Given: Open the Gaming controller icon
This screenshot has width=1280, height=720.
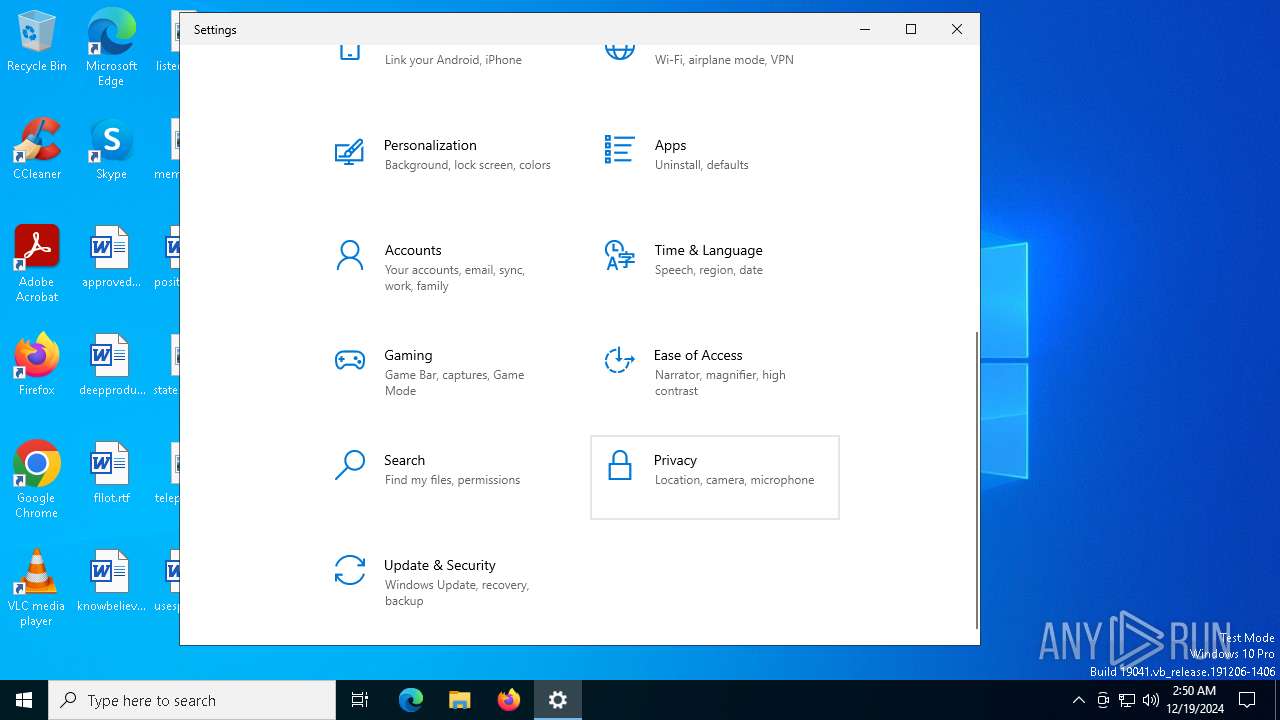Looking at the screenshot, I should [349, 360].
